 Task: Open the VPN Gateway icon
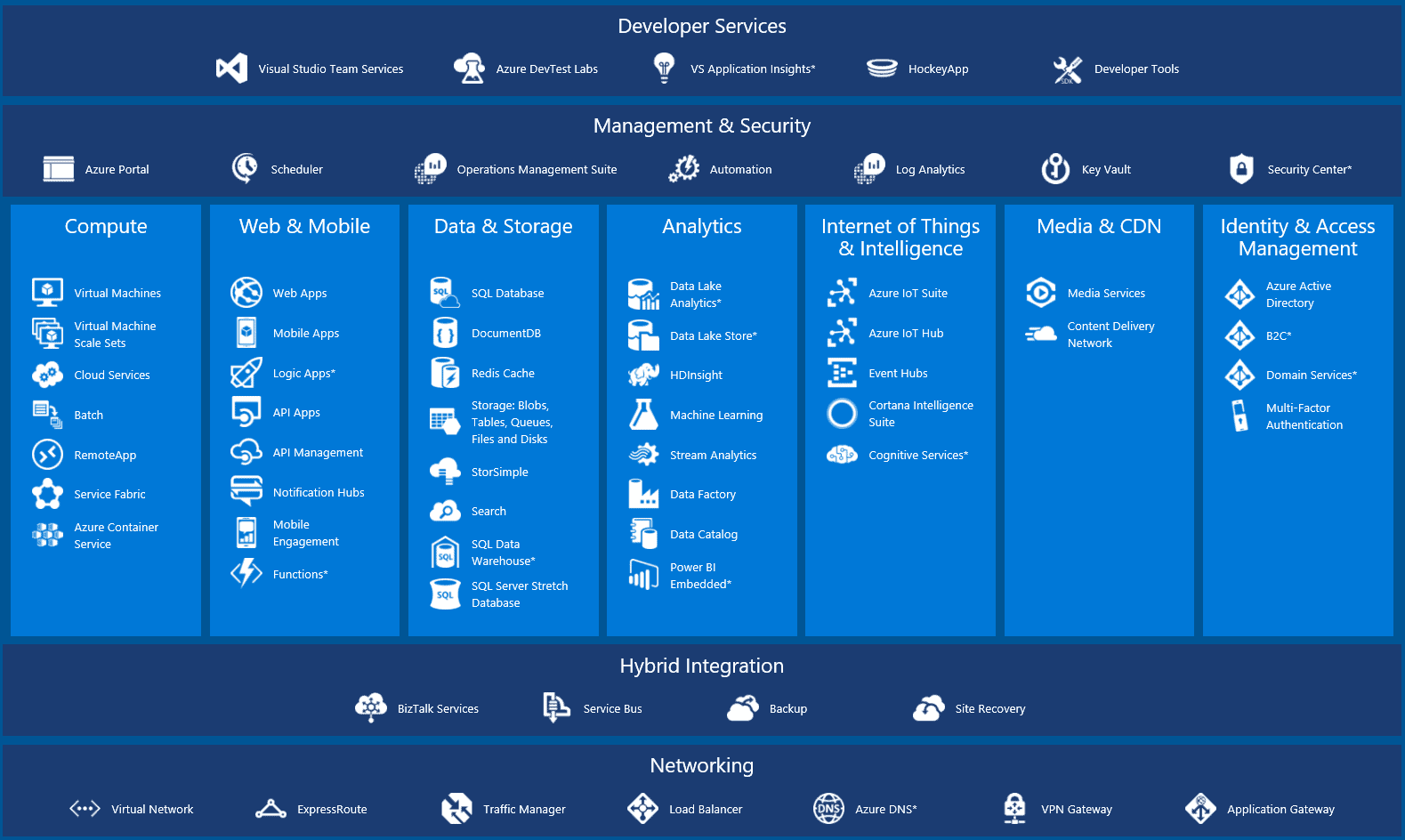pos(1014,808)
